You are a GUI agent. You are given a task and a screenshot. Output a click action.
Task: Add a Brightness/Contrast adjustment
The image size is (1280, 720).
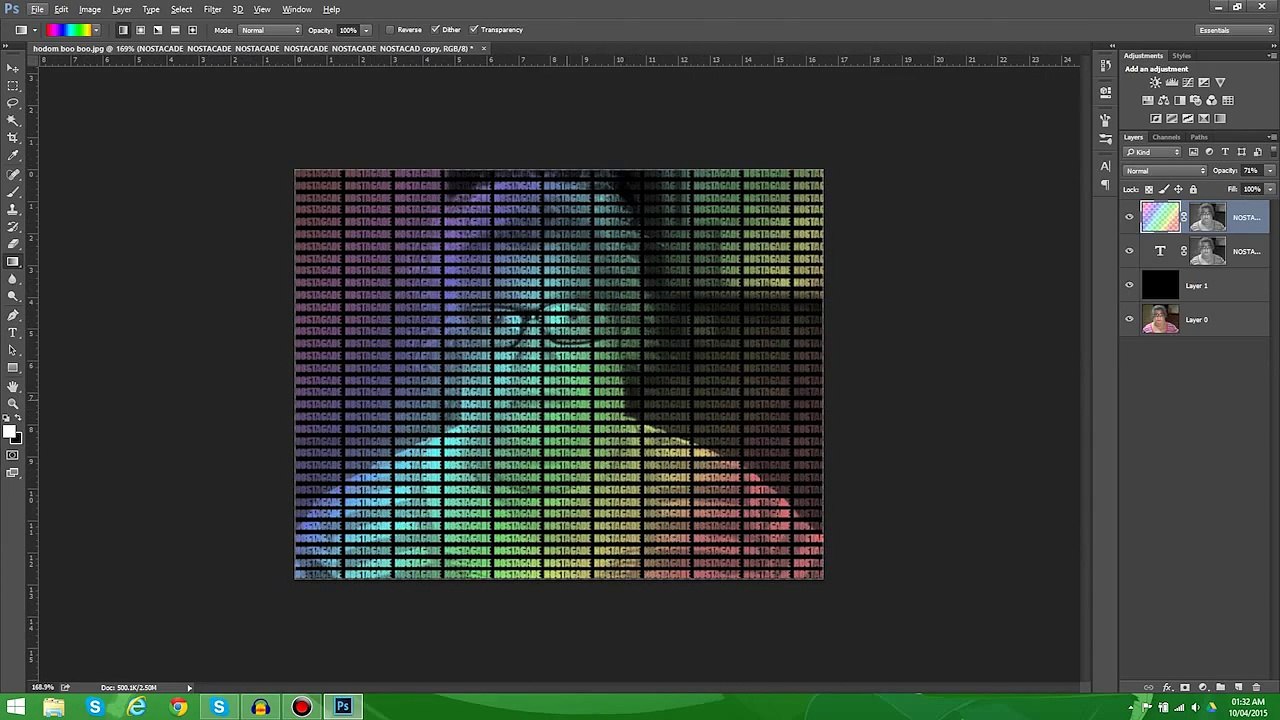point(1155,83)
